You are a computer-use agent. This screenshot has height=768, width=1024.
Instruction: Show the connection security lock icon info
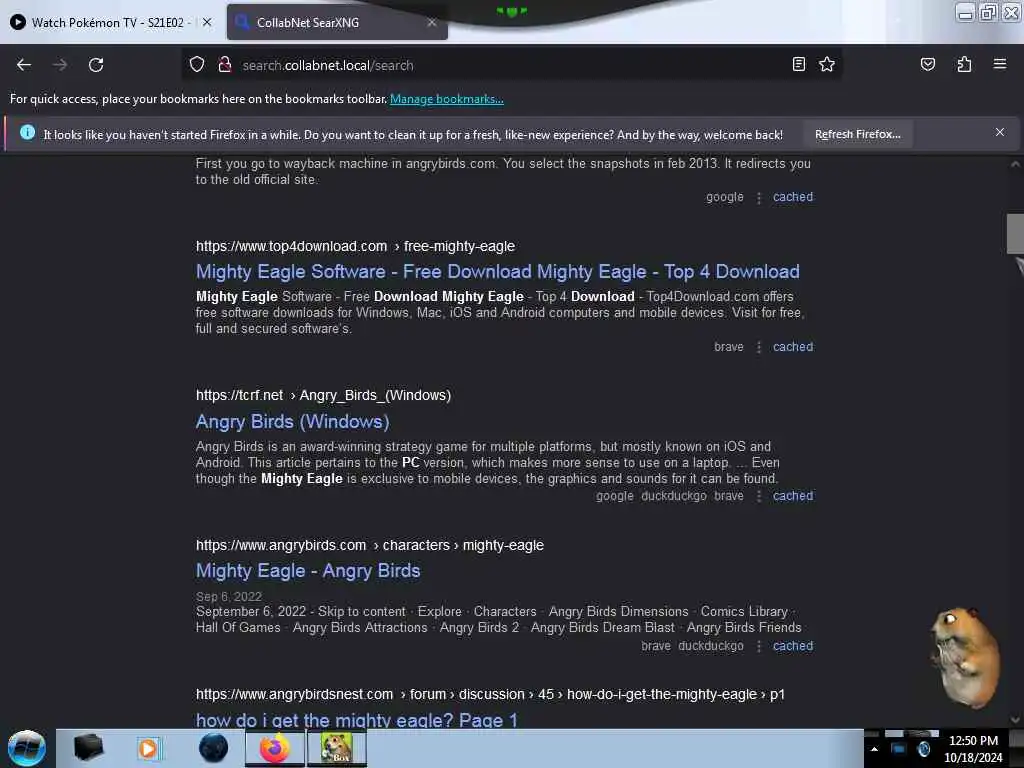point(225,65)
